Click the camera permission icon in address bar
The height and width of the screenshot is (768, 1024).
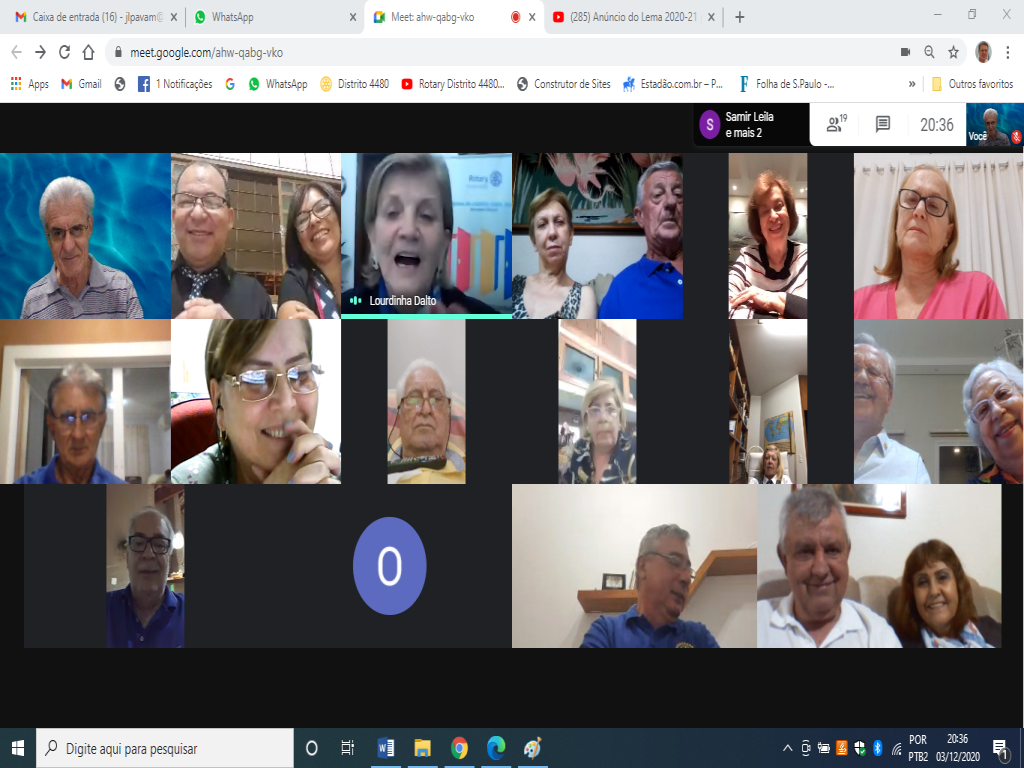click(905, 52)
